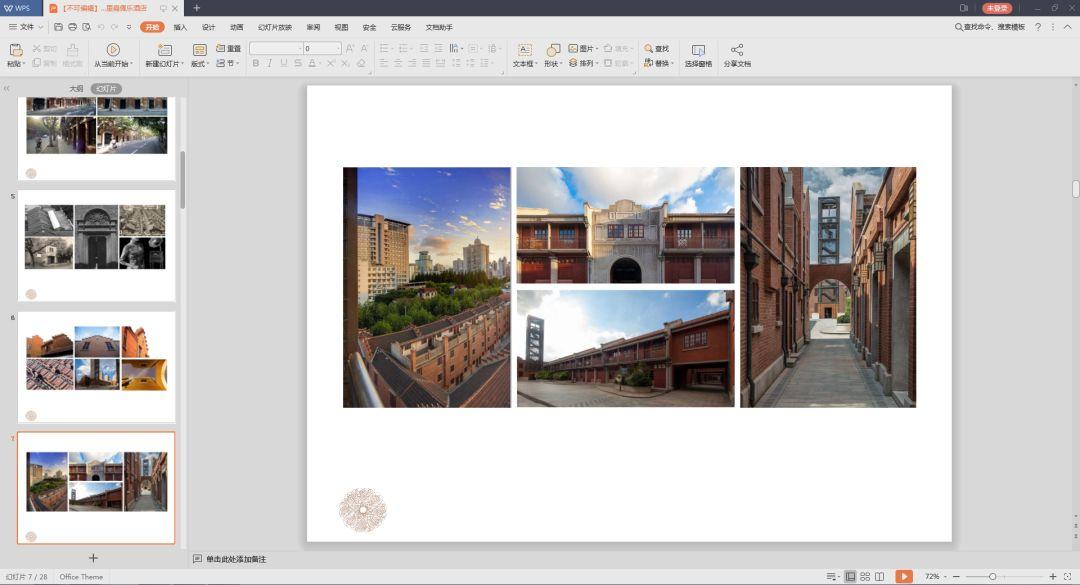
Task: Click the add note icon below slide
Action: tap(198, 559)
